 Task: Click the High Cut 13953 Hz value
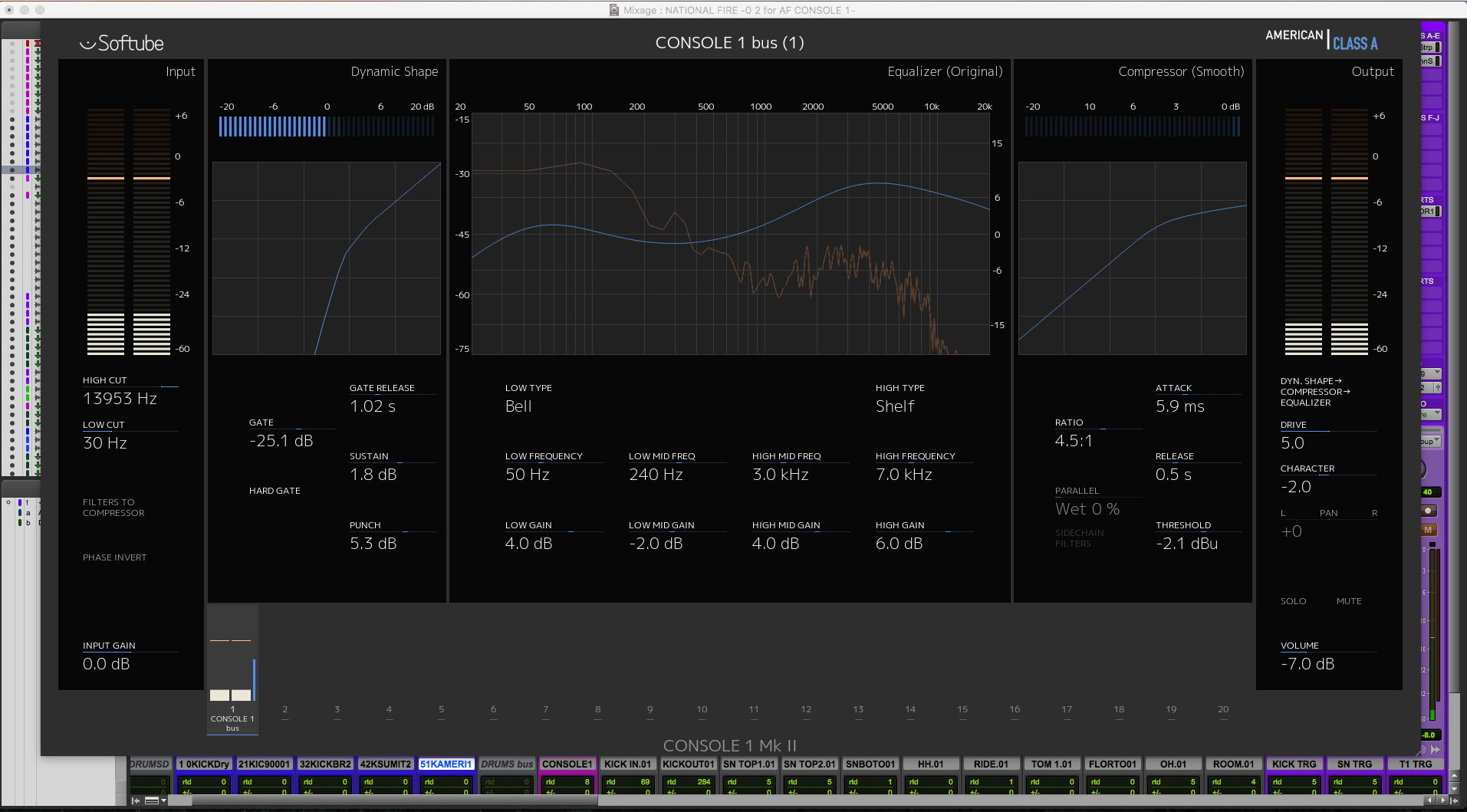coord(120,399)
